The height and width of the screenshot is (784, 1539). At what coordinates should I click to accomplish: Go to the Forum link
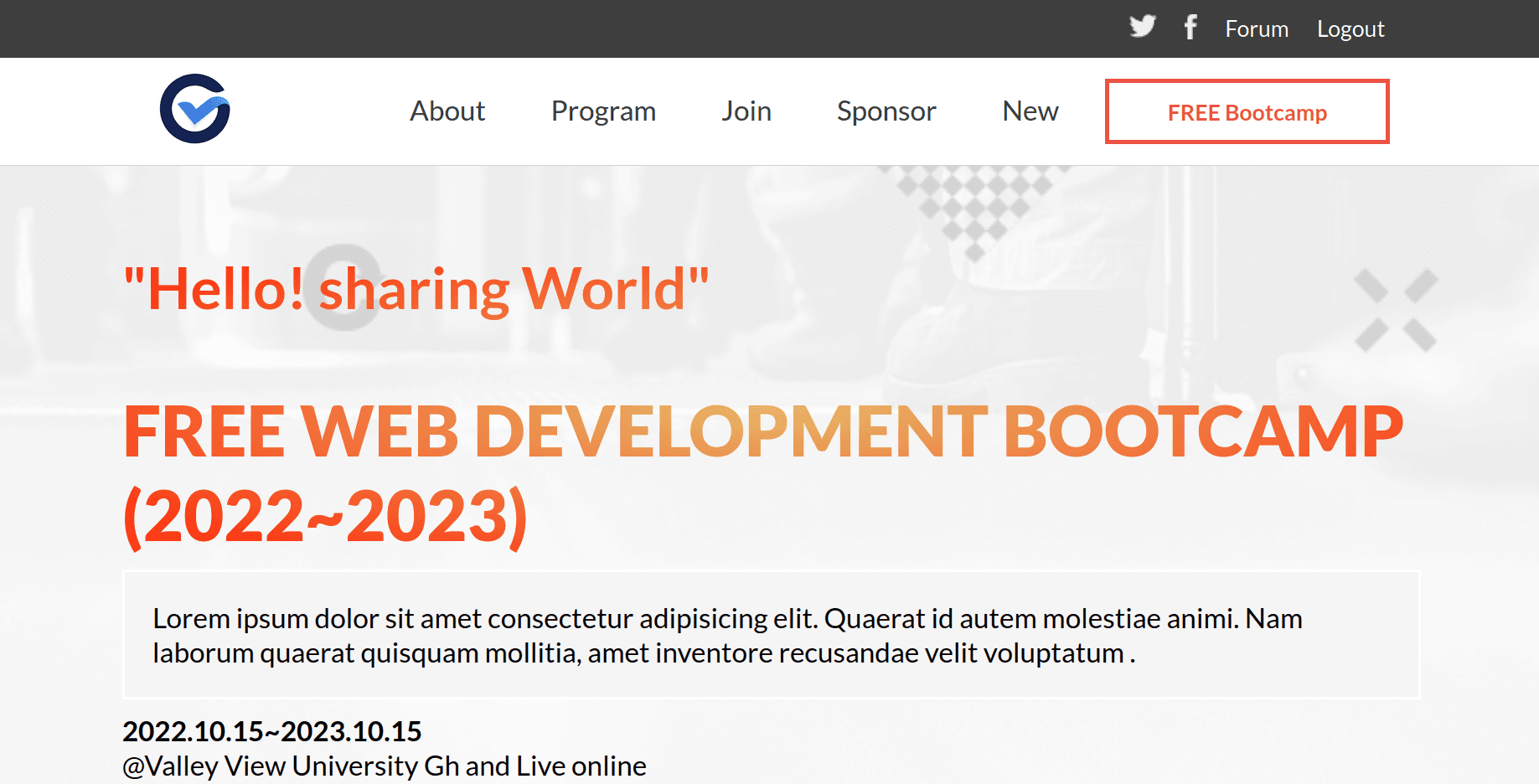click(x=1257, y=28)
